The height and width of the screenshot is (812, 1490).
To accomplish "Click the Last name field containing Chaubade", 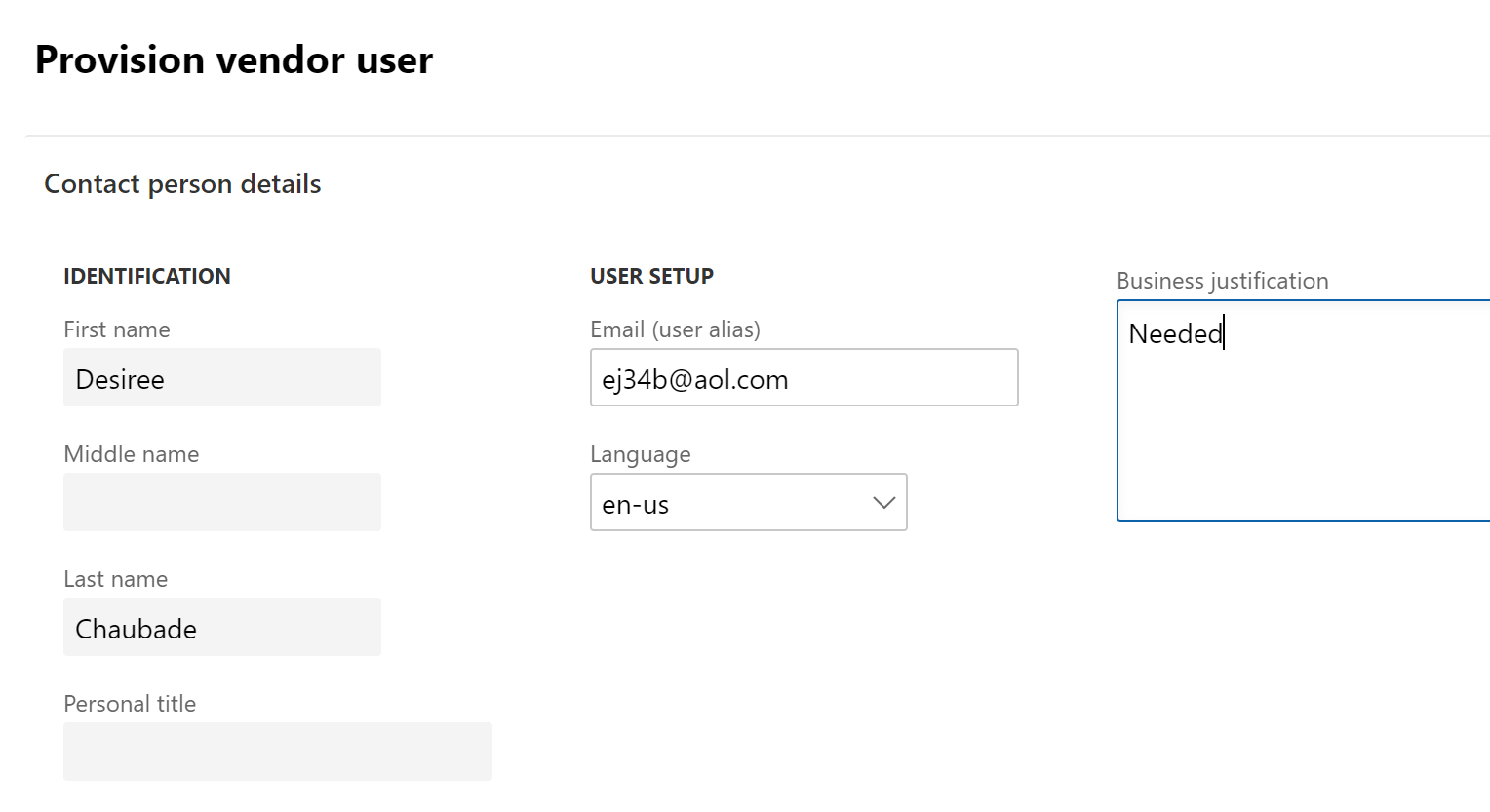I will tap(221, 628).
